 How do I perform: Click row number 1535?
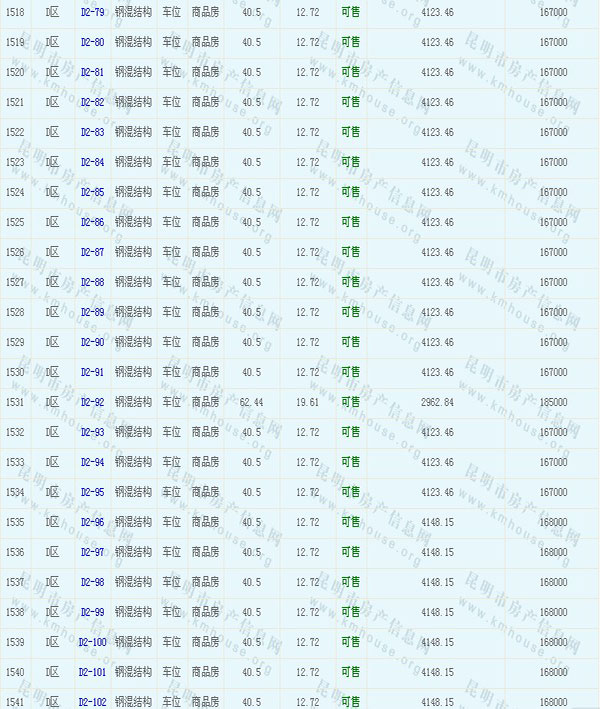15,522
